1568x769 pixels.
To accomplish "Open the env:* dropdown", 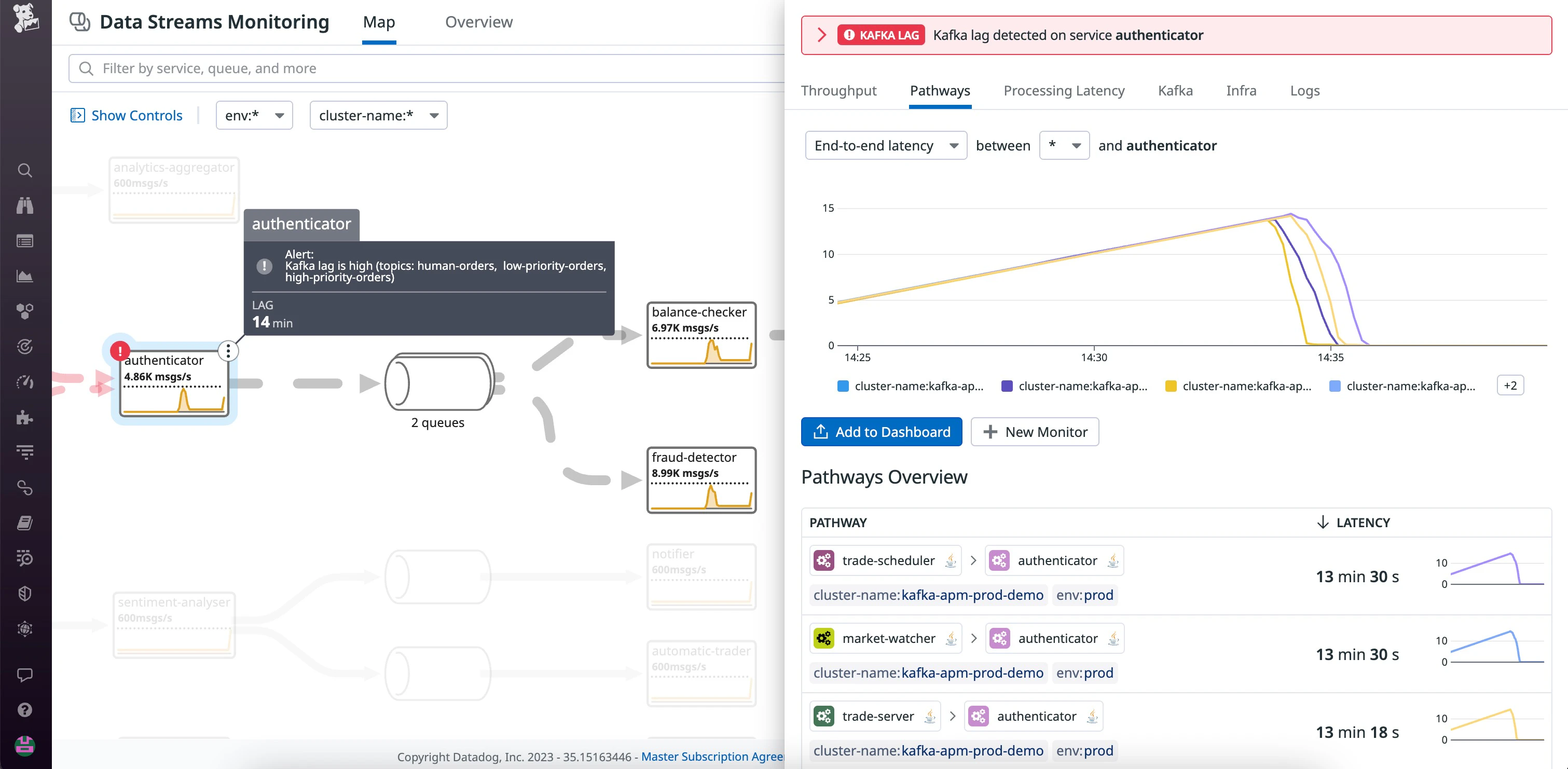I will tap(254, 115).
